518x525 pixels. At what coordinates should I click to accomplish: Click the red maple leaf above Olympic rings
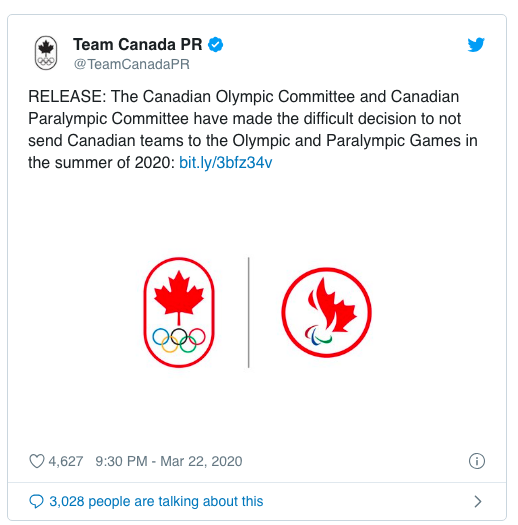(x=179, y=297)
